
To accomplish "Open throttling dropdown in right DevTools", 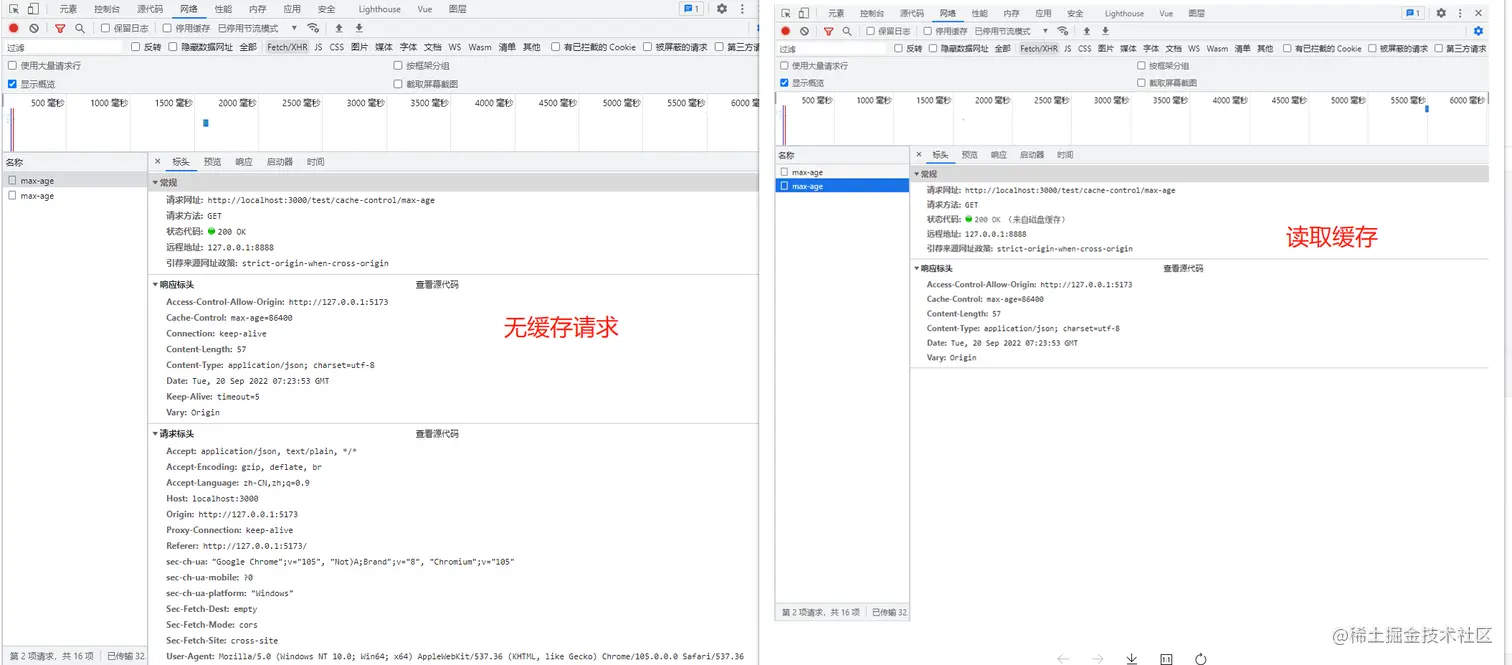I will [x=1010, y=31].
